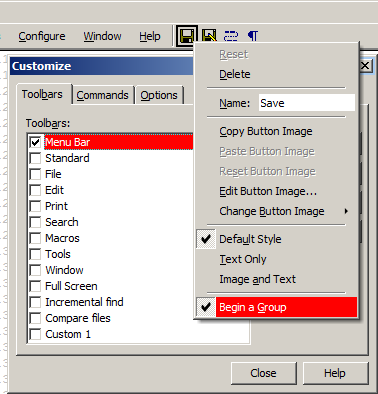
Task: Uncheck the Menu Bar checkbox
Action: click(x=35, y=142)
